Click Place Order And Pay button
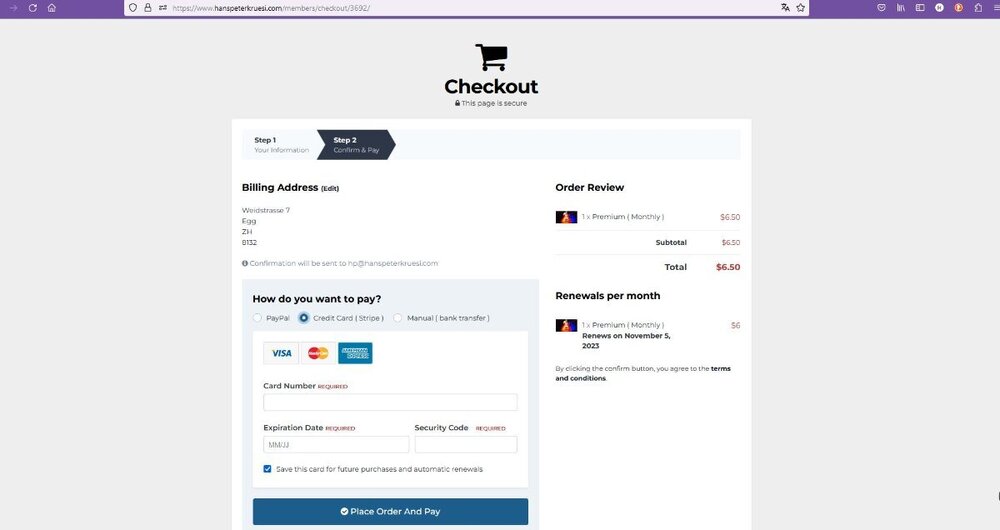1000x530 pixels. coord(390,512)
